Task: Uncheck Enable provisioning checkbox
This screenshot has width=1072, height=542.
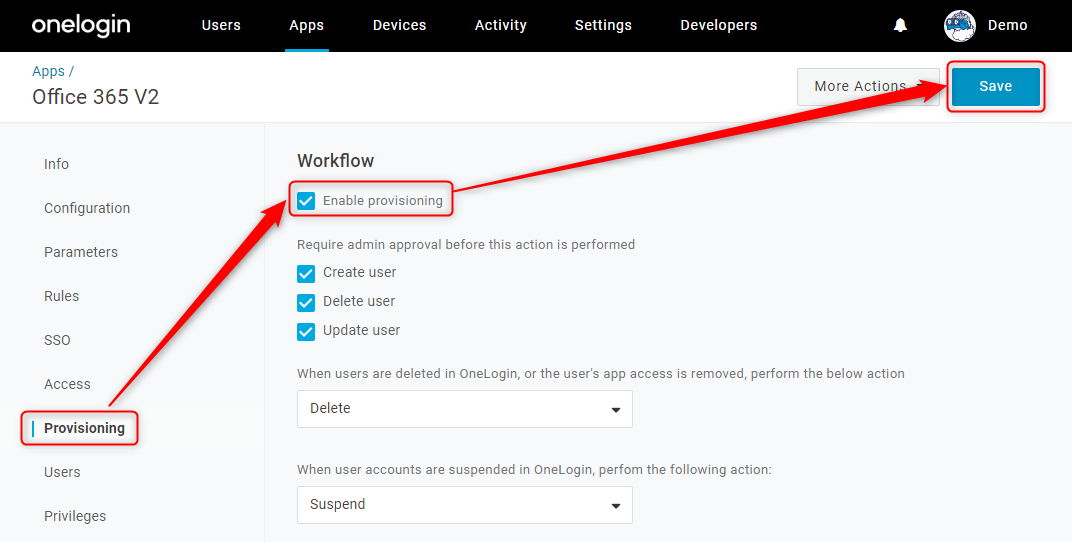Action: pyautogui.click(x=306, y=201)
